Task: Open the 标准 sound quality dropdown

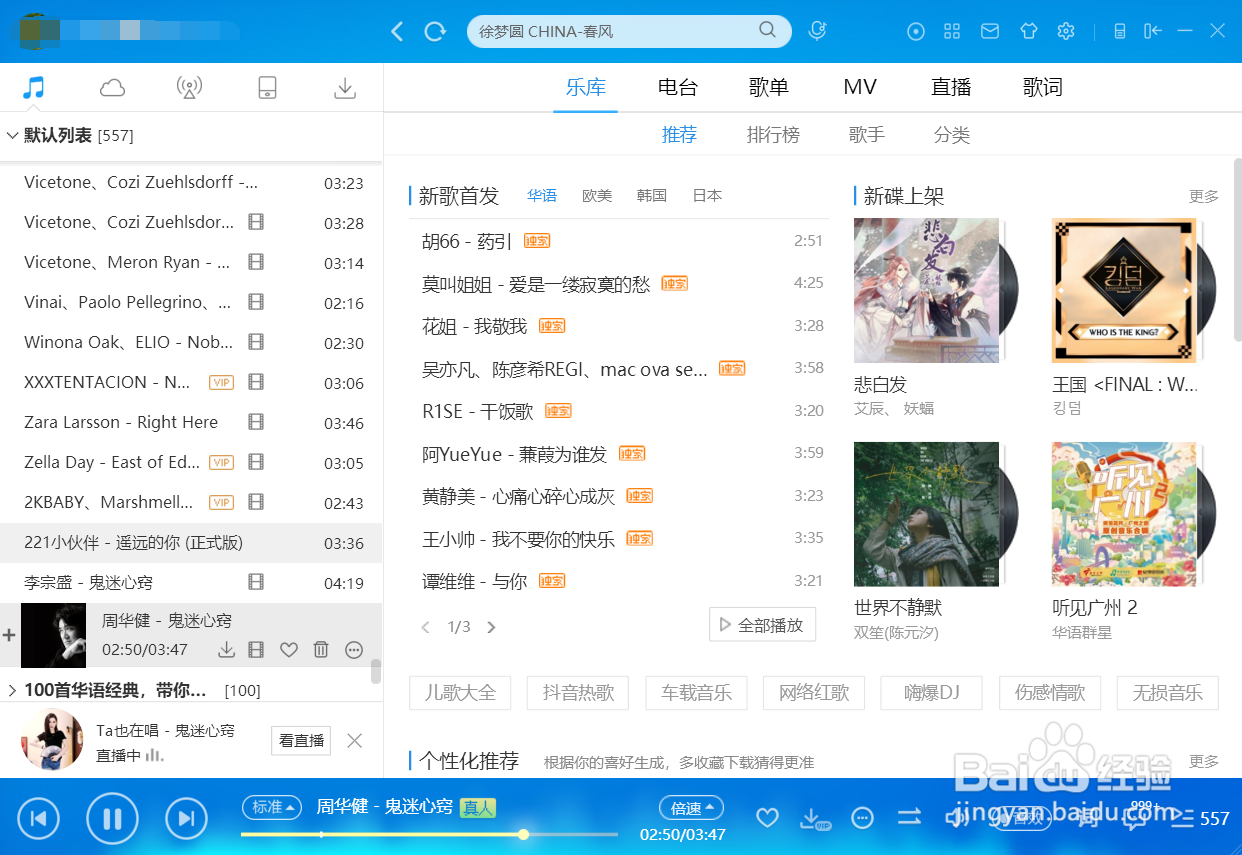Action: click(x=272, y=807)
